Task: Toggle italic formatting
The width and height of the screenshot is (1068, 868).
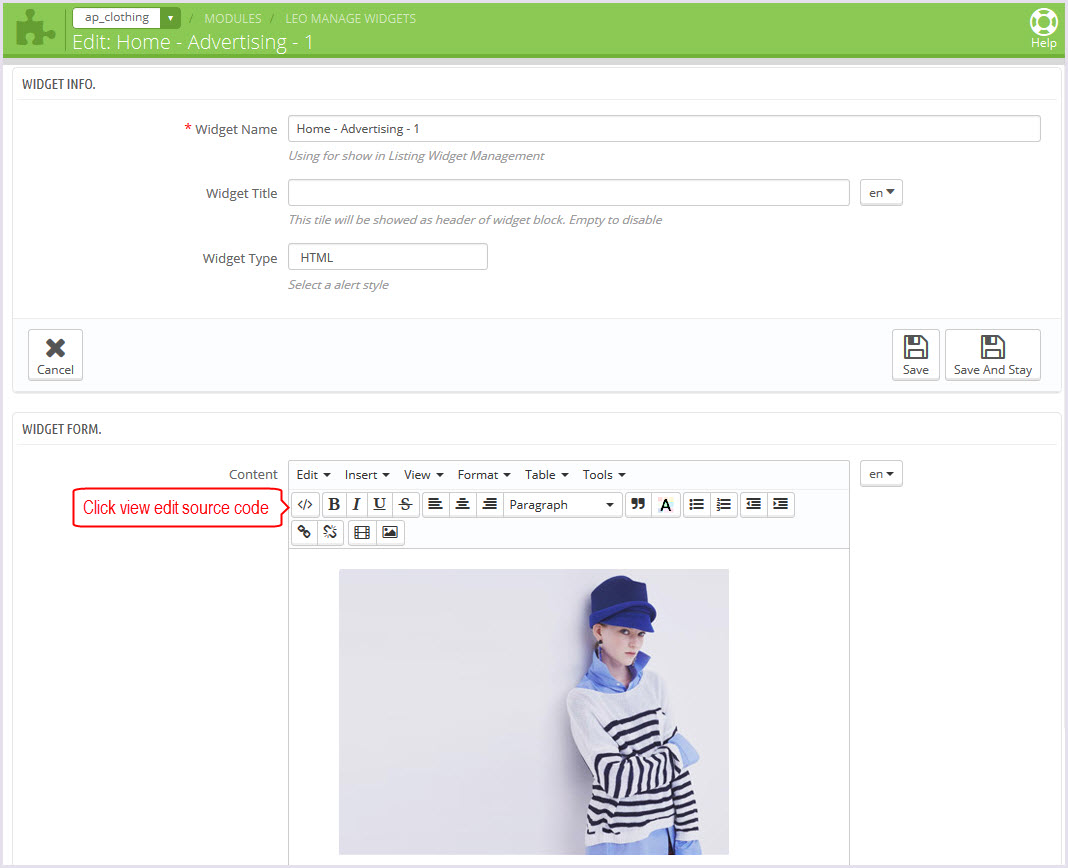Action: [x=356, y=505]
